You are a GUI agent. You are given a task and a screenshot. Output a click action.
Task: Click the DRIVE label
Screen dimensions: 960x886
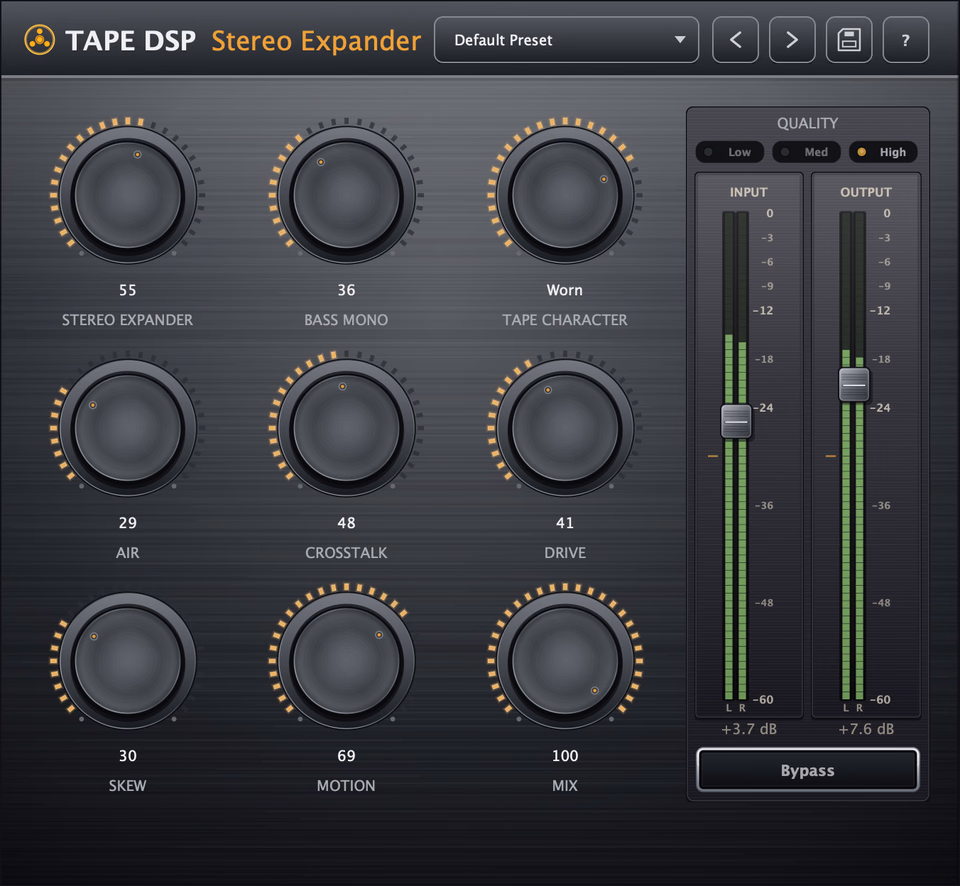click(x=564, y=553)
